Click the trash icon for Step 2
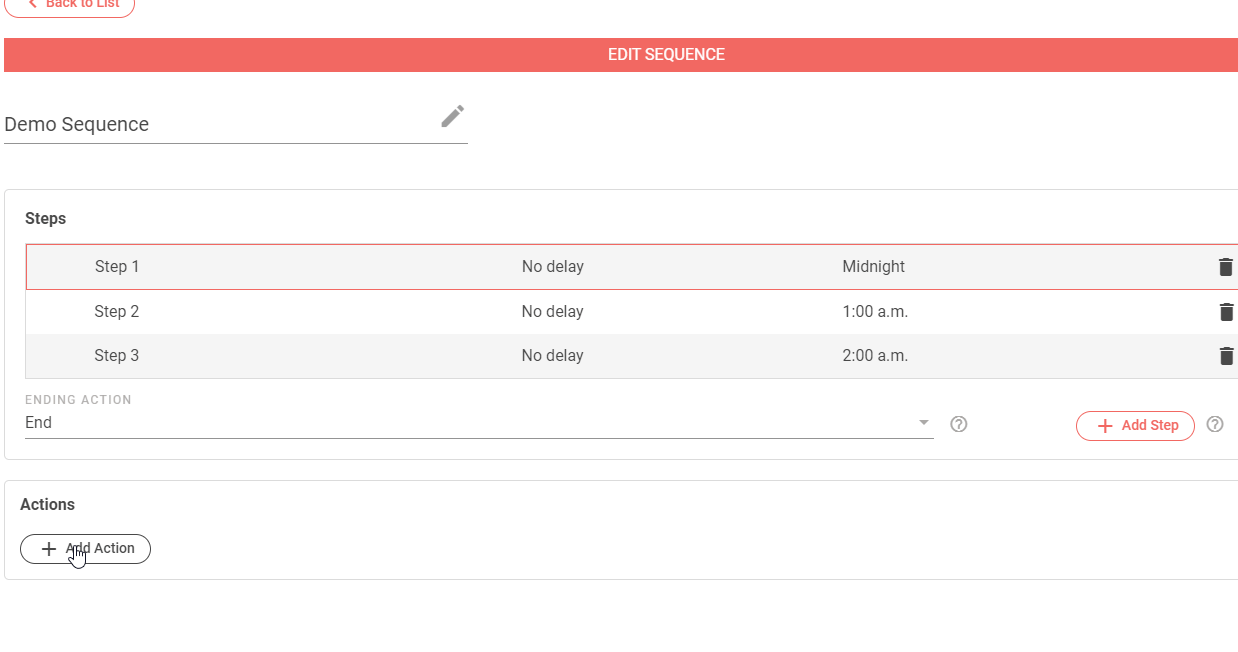The image size is (1238, 652). [1226, 312]
